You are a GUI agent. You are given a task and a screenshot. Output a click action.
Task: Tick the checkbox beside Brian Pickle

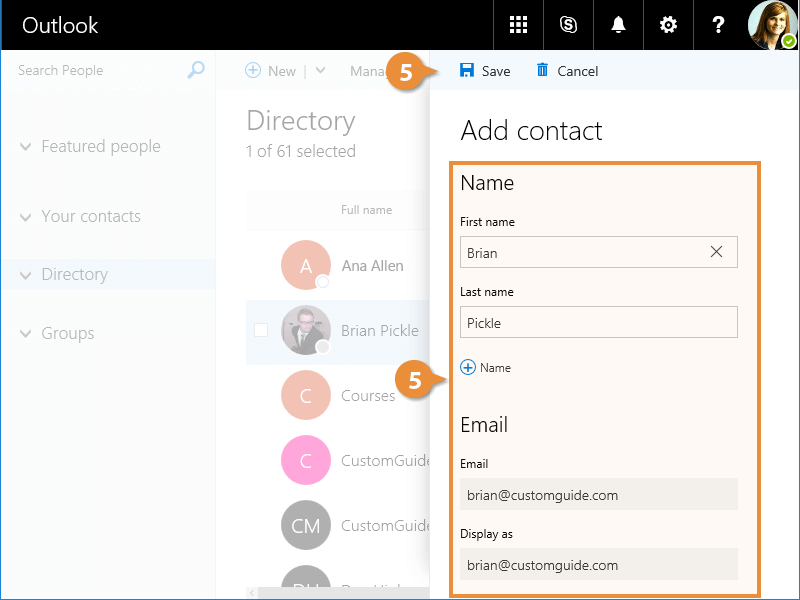coord(261,330)
